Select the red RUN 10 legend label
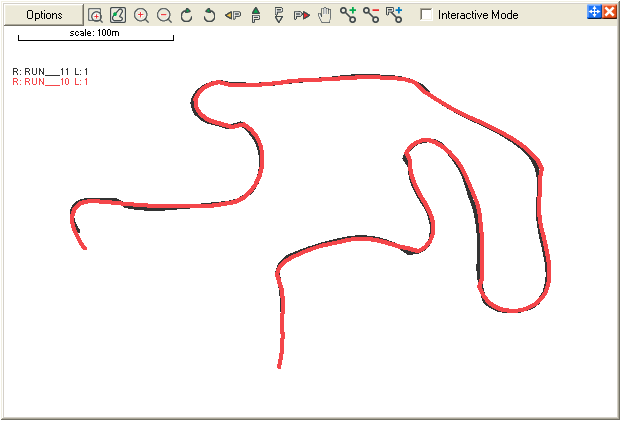 click(50, 82)
